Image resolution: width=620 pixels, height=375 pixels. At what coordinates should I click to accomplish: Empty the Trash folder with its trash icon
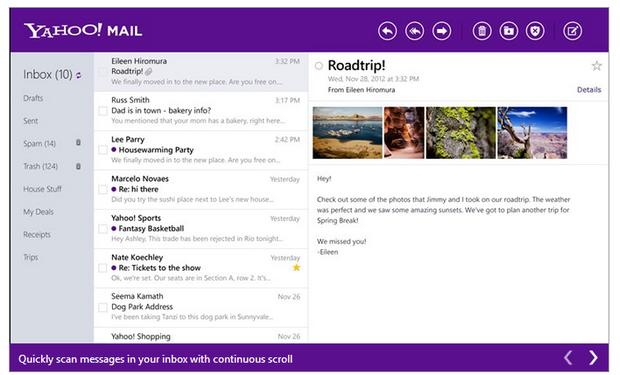pos(78,166)
